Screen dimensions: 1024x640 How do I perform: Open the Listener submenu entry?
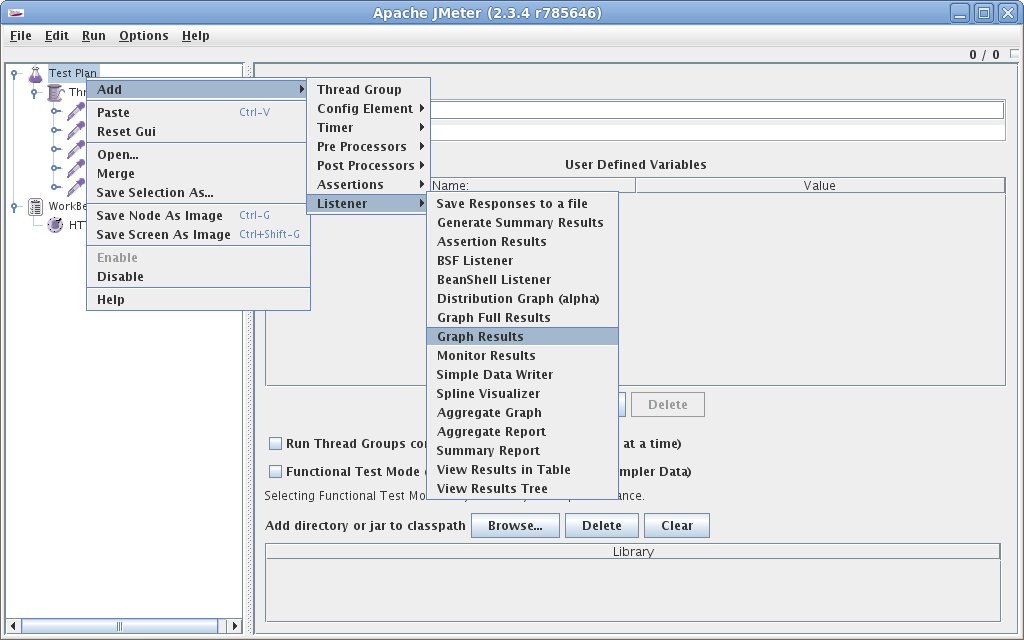pos(368,204)
